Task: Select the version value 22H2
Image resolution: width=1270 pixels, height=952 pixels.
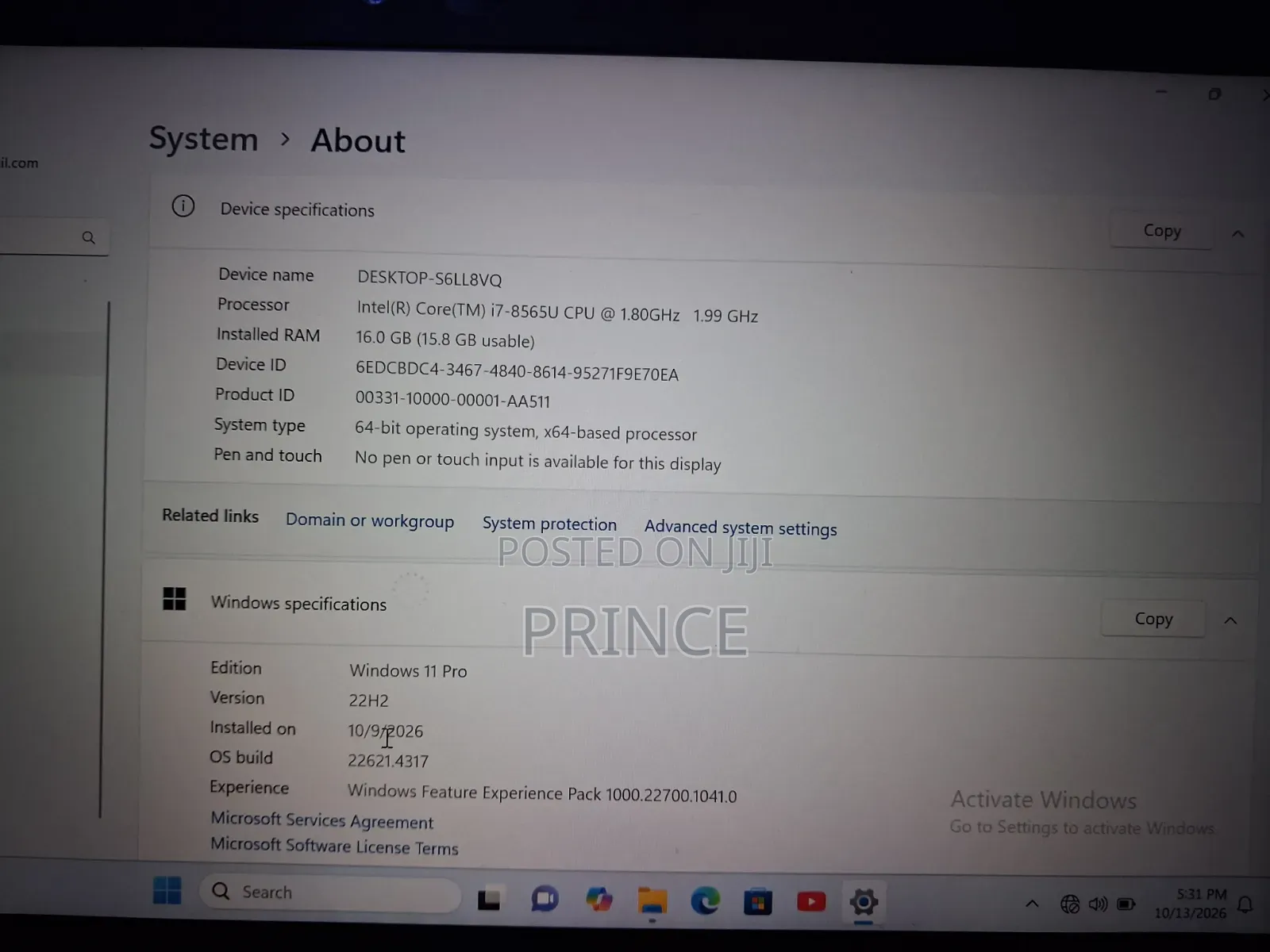Action: (x=368, y=700)
